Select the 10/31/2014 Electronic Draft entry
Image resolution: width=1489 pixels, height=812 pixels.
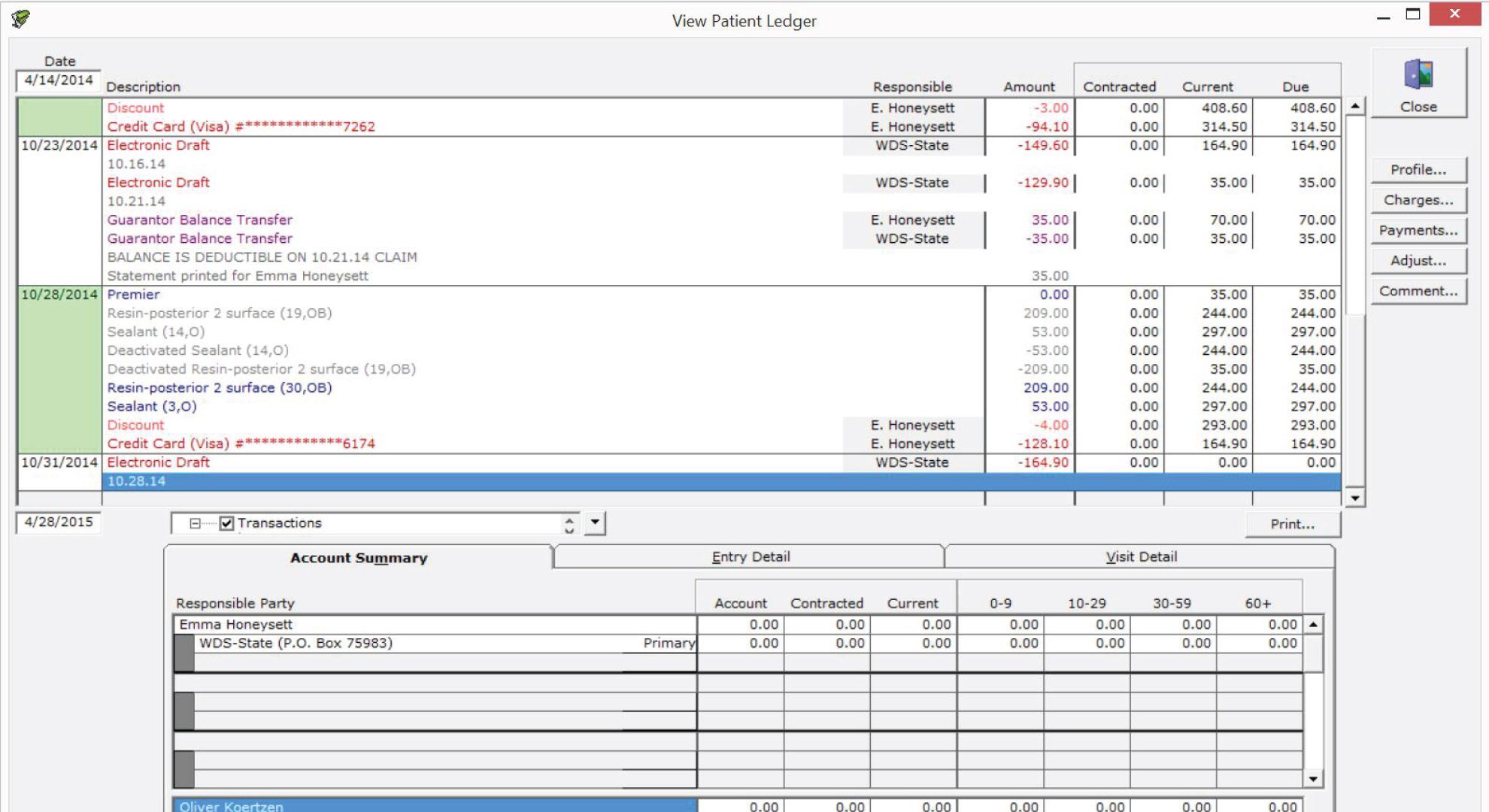pos(721,462)
